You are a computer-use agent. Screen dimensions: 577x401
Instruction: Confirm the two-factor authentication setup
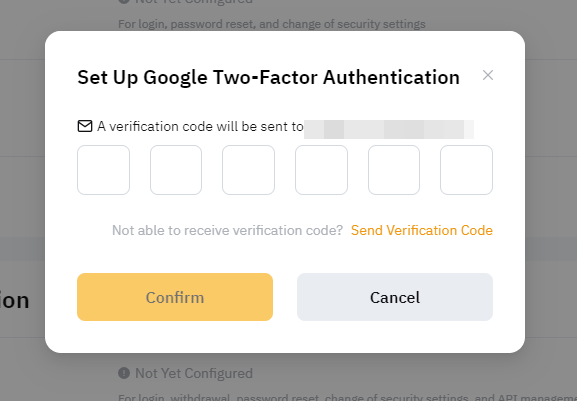pyautogui.click(x=175, y=297)
